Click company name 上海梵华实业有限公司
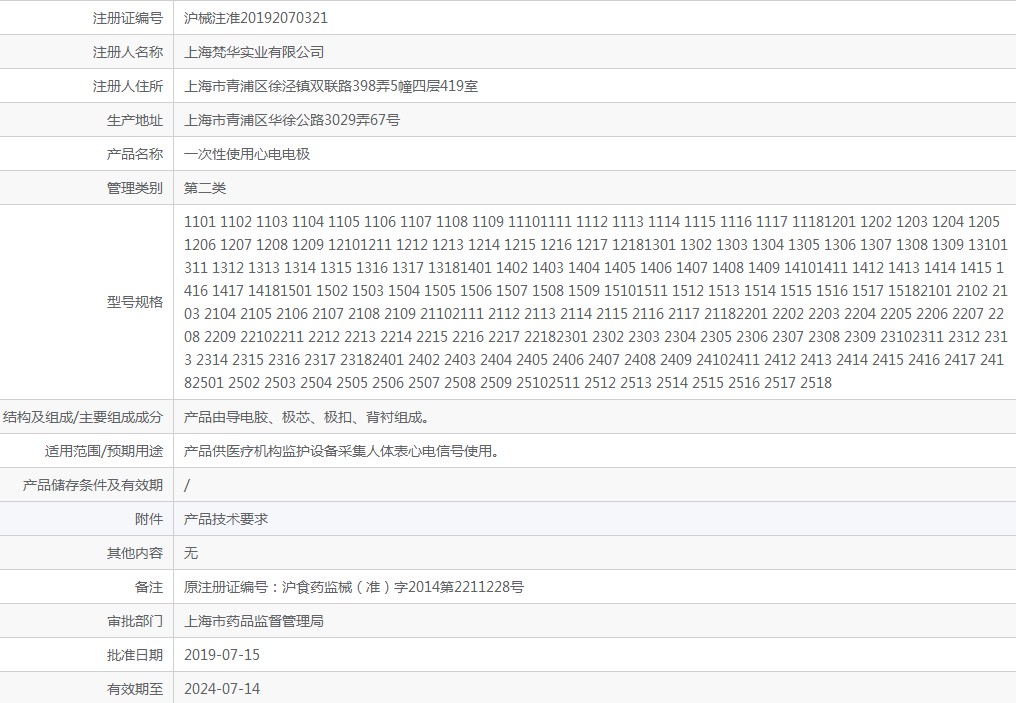Screen dimensions: 1016x703 pos(254,52)
